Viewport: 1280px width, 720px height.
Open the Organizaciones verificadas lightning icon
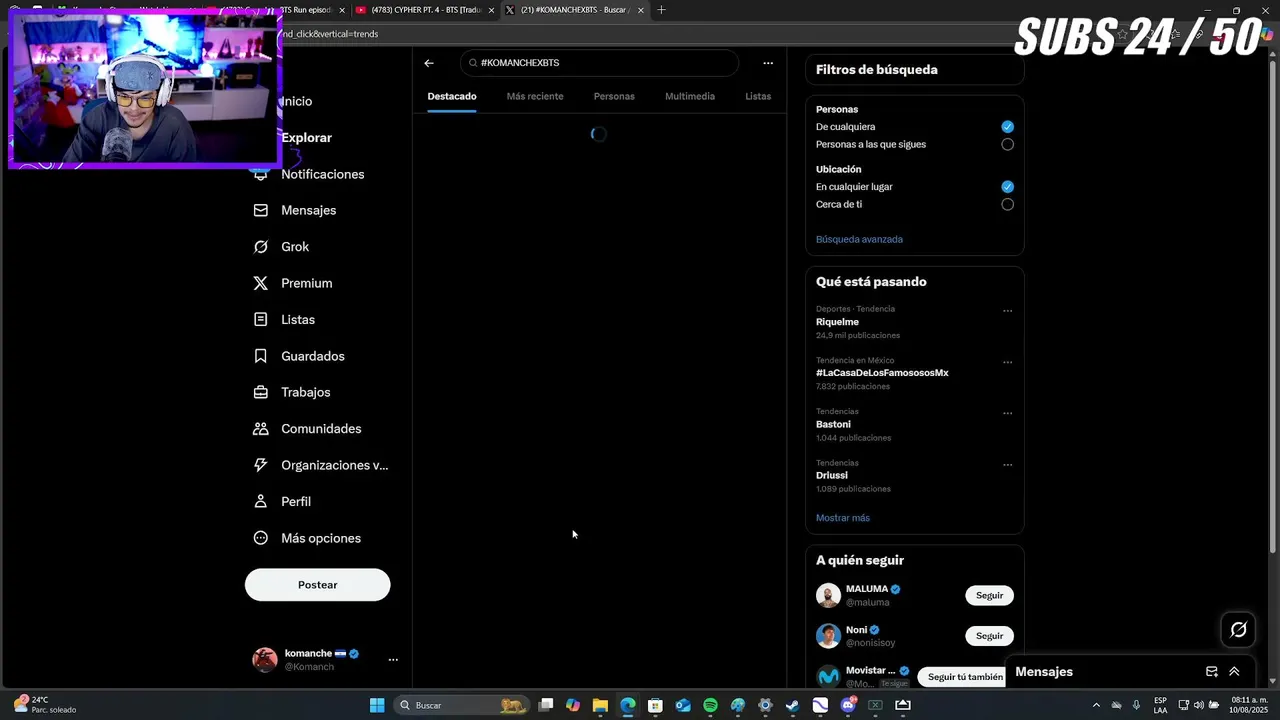coord(260,465)
